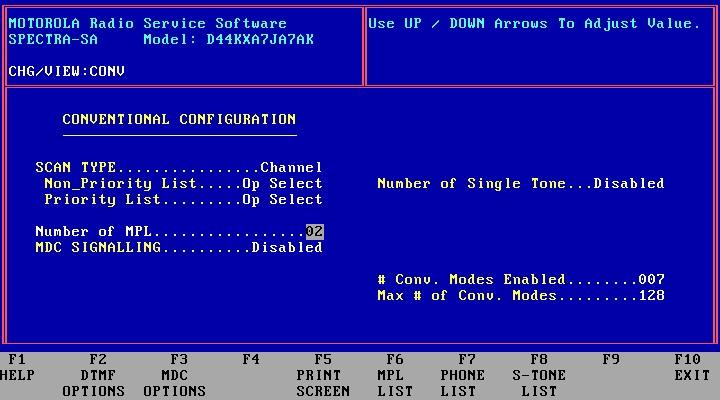Click MDC SIGNALLING value Disabled
This screenshot has height=400, width=720.
(287, 248)
